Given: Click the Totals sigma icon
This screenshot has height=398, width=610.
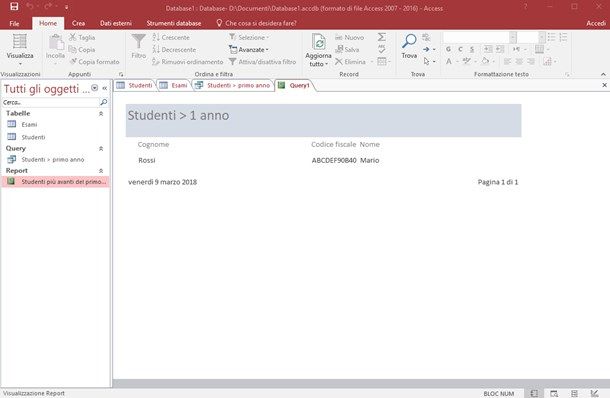Looking at the screenshot, I should [382, 37].
